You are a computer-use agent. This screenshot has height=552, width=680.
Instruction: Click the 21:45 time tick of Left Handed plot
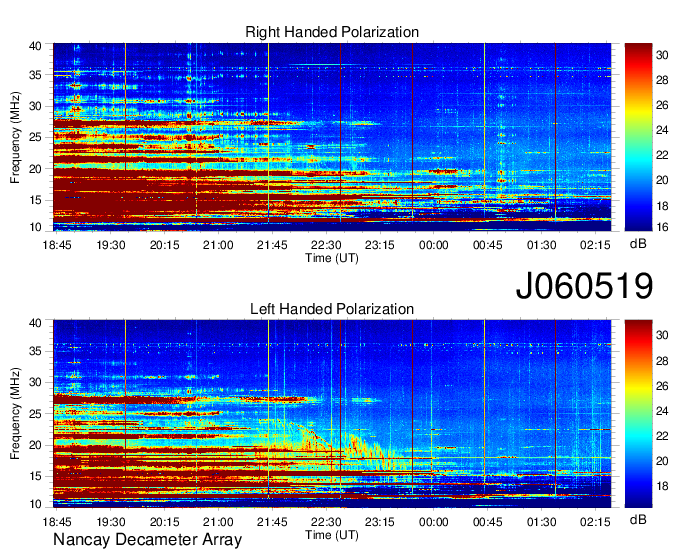[x=272, y=522]
